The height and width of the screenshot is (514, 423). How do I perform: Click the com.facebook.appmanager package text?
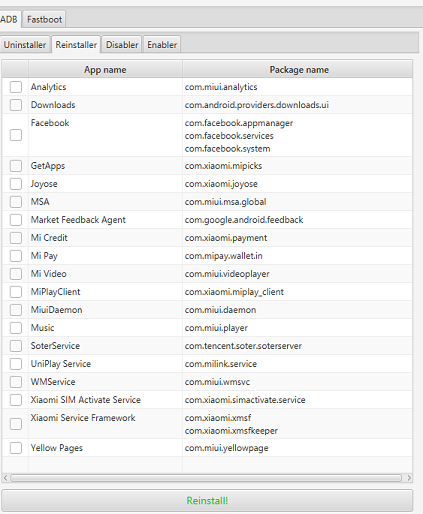tap(239, 123)
